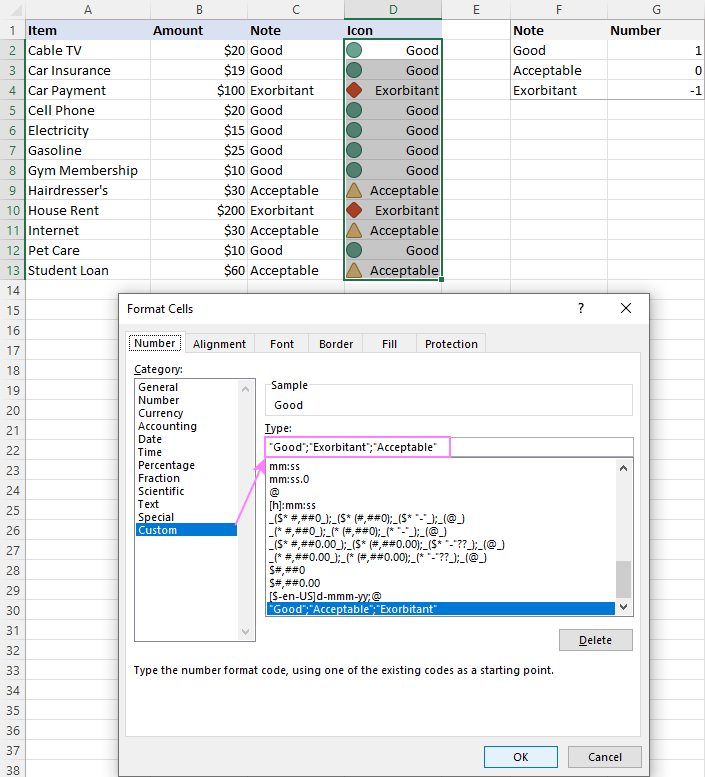
Task: Click the green circle icon for Pet Care
Action: (354, 250)
